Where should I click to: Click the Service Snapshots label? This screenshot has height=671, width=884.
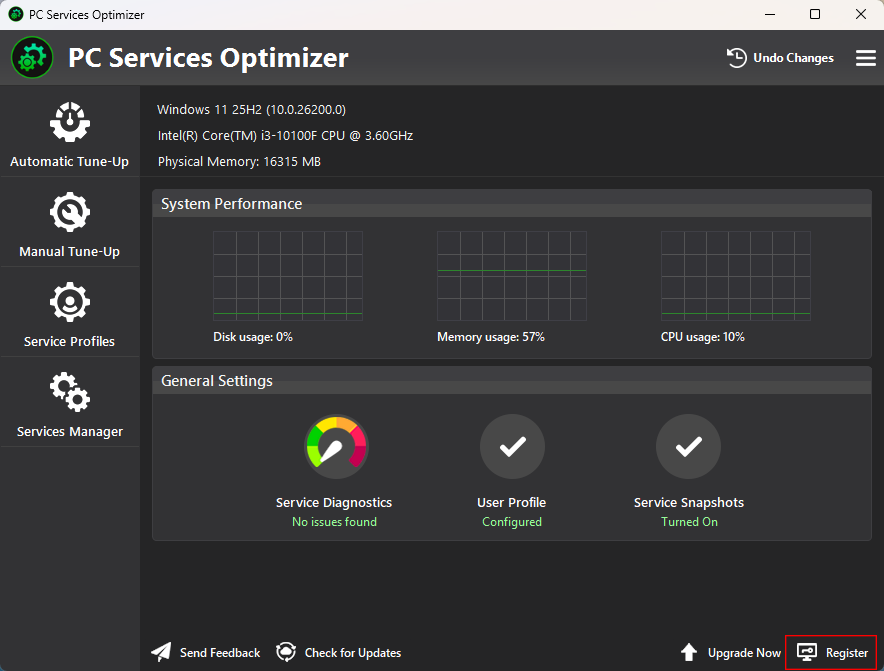pos(688,502)
